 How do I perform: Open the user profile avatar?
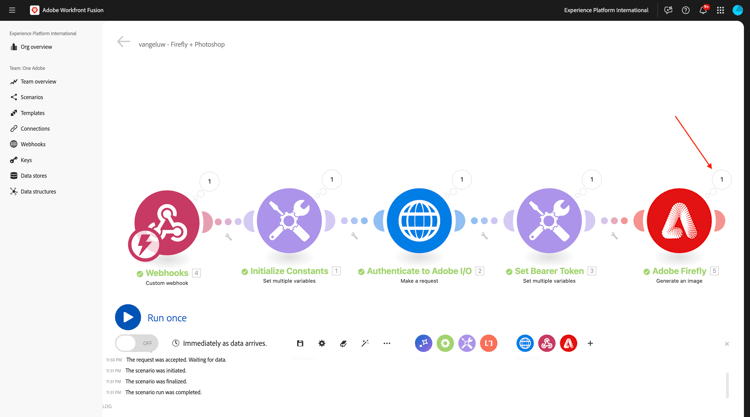pyautogui.click(x=738, y=10)
